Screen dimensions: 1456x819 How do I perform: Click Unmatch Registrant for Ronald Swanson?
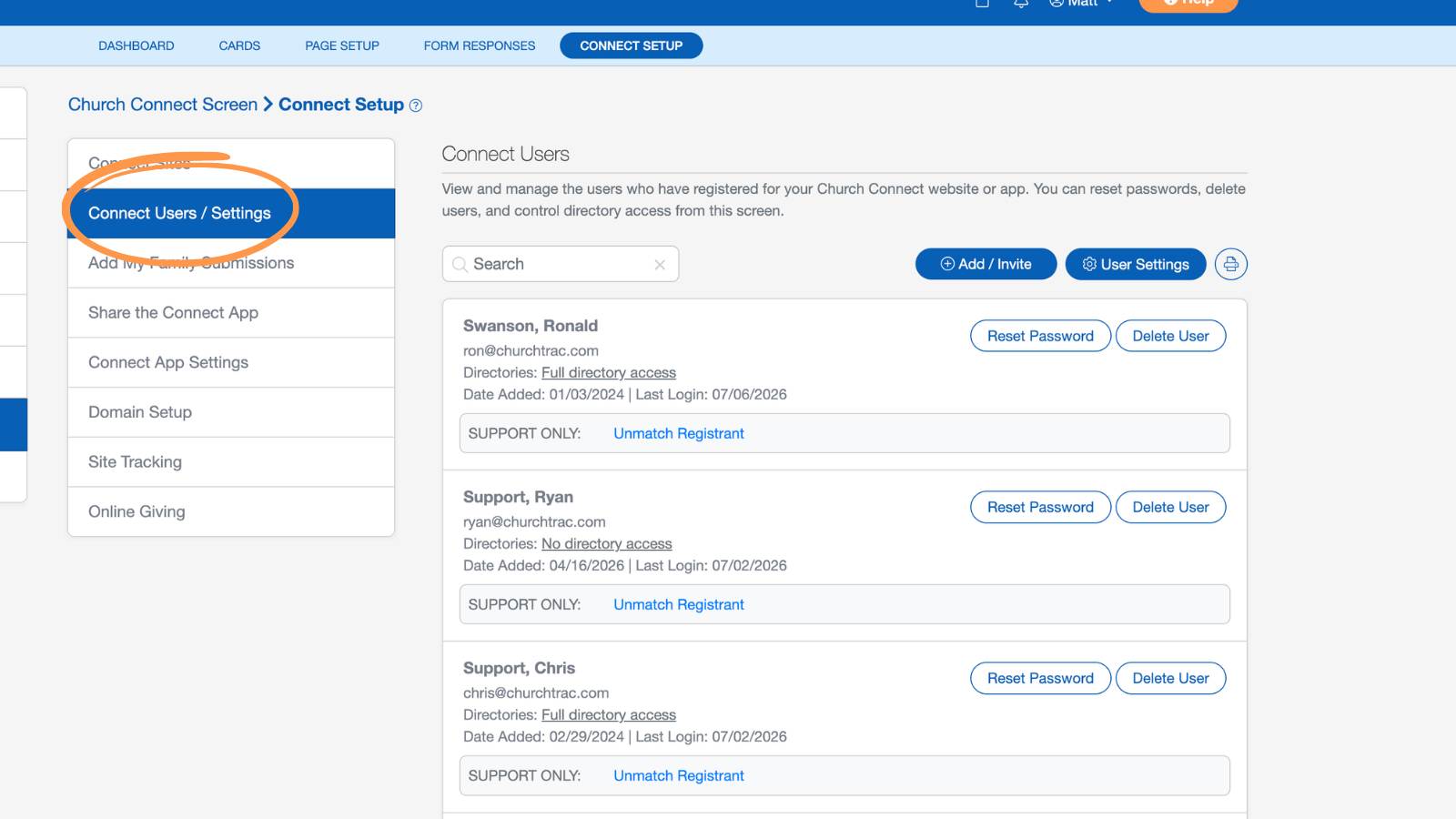679,434
